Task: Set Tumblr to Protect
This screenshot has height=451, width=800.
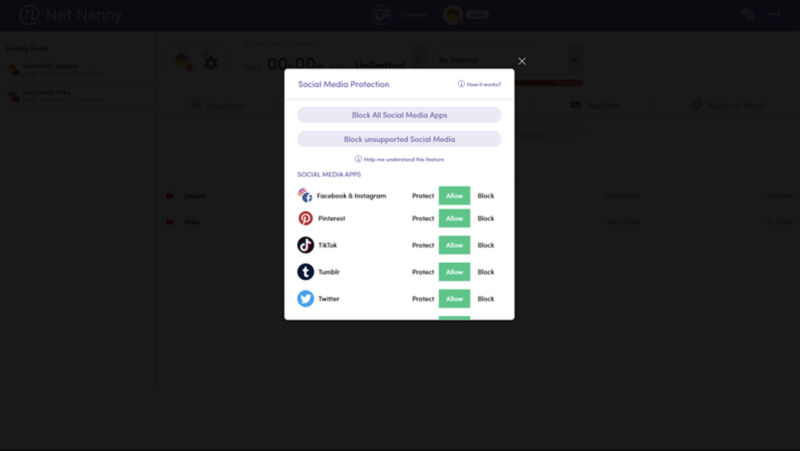Action: pos(423,272)
